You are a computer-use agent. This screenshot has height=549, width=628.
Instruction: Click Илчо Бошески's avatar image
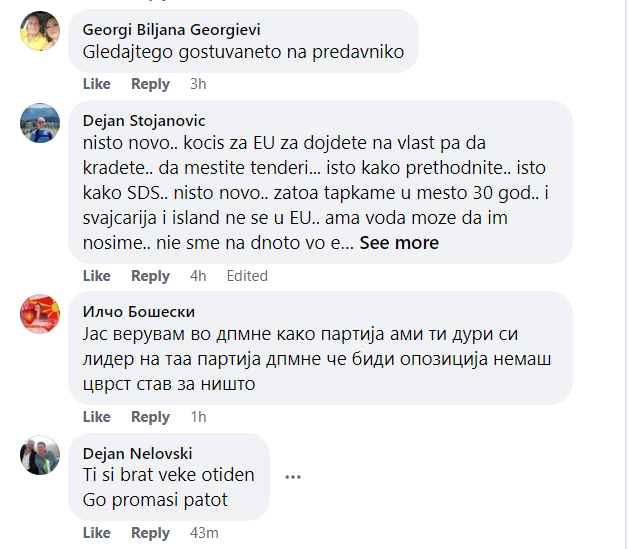coord(39,314)
